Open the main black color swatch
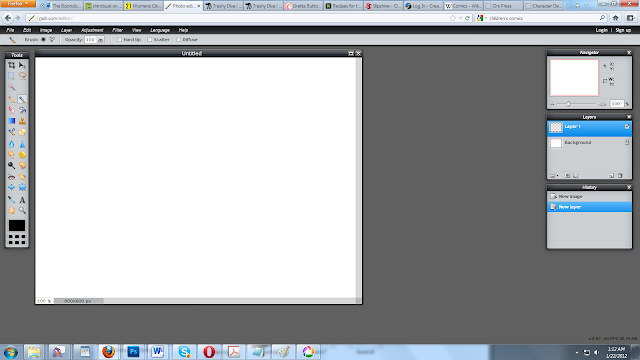Screen dimensions: 640x360 pyautogui.click(x=17, y=225)
